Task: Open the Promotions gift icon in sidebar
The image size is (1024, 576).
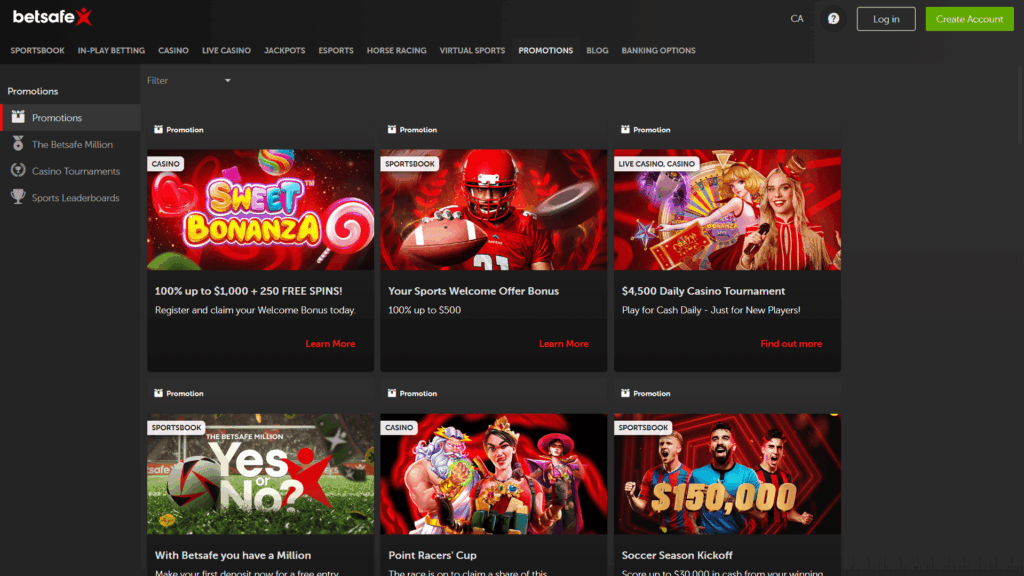Action: [x=18, y=117]
